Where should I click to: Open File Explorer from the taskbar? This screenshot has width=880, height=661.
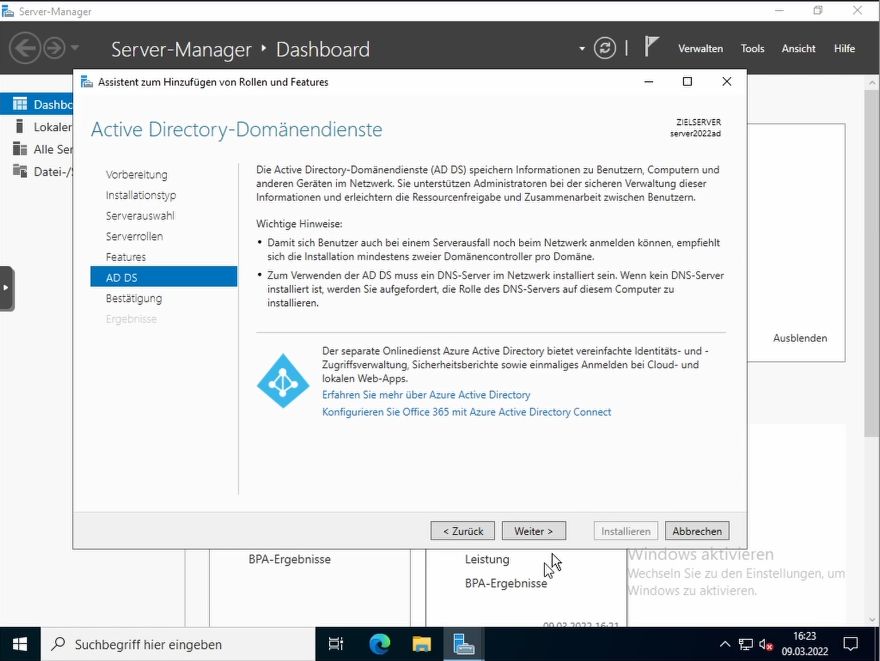click(421, 644)
